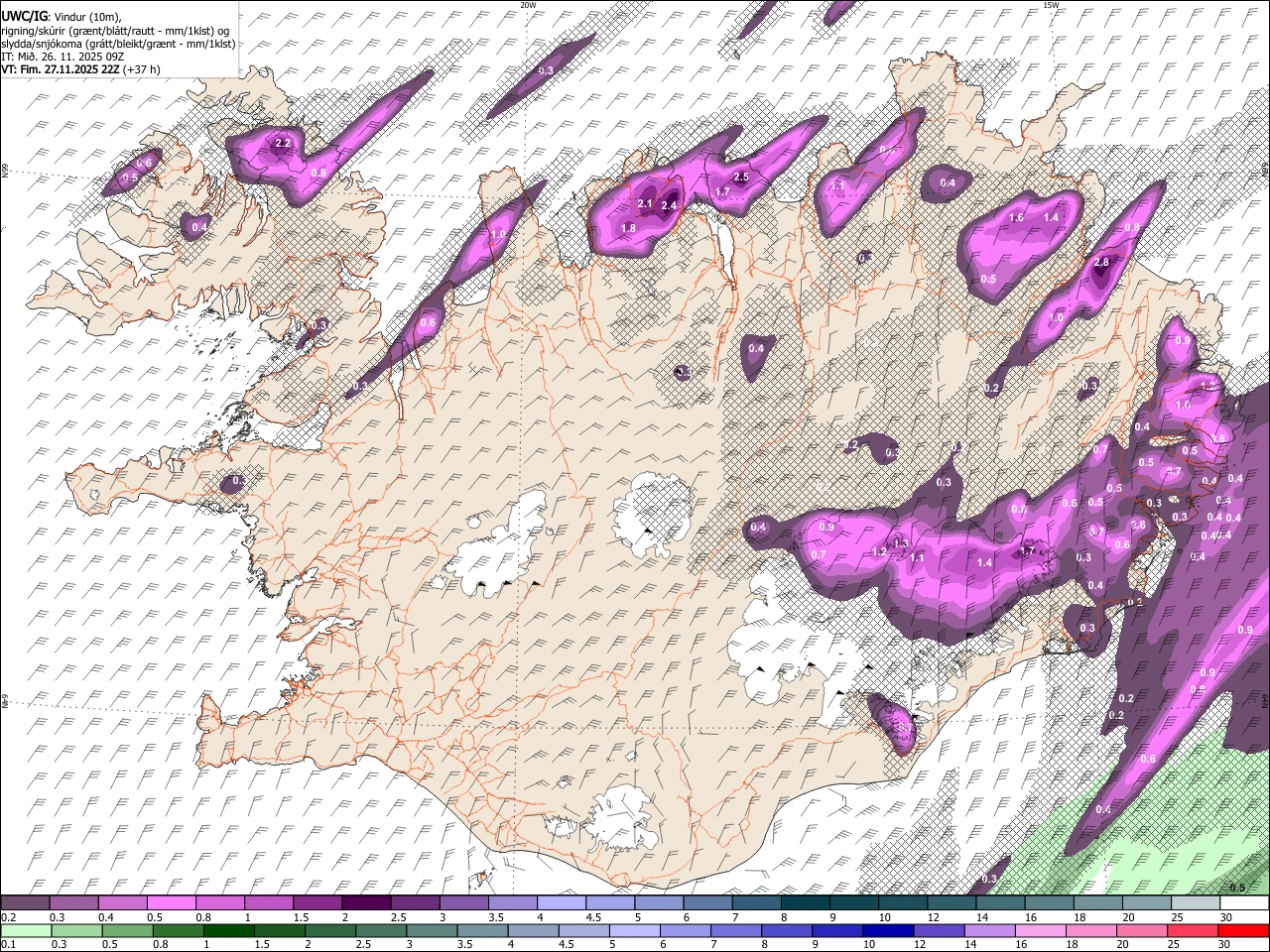
Task: Pick the upper legend swatch starting at 0.3
Action: (73, 903)
